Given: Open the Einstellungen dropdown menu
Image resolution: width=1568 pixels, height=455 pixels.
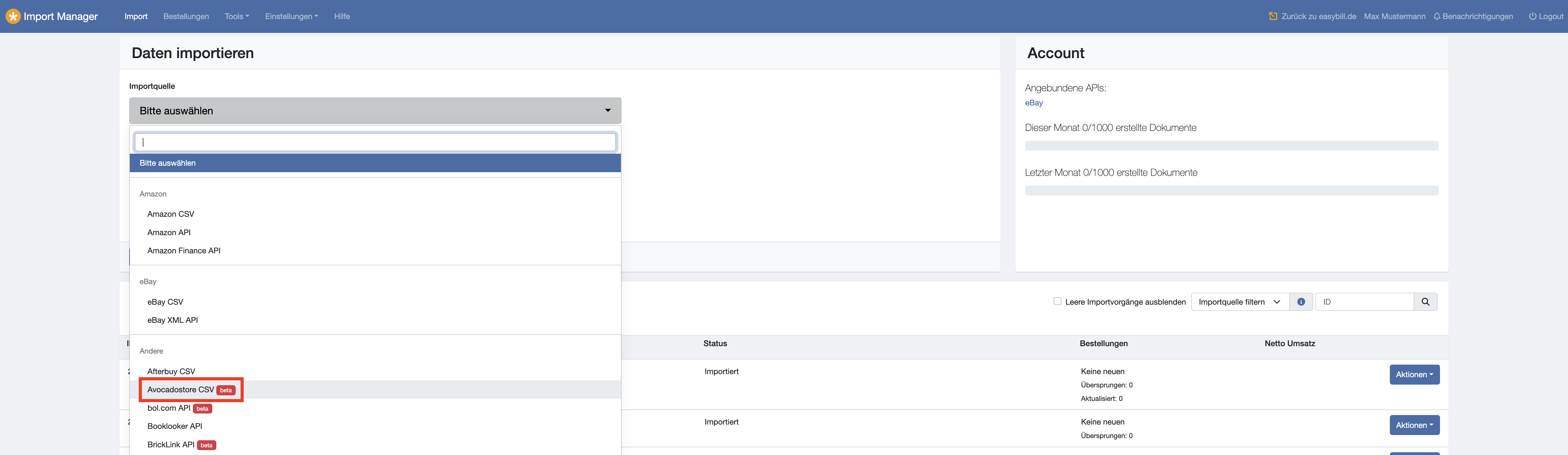Looking at the screenshot, I should tap(292, 16).
